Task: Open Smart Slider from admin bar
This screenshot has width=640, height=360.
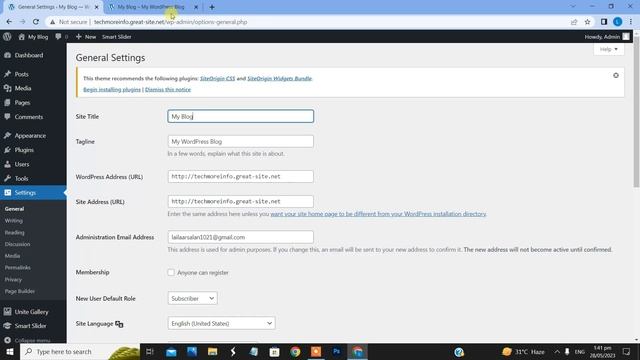Action: click(x=117, y=37)
